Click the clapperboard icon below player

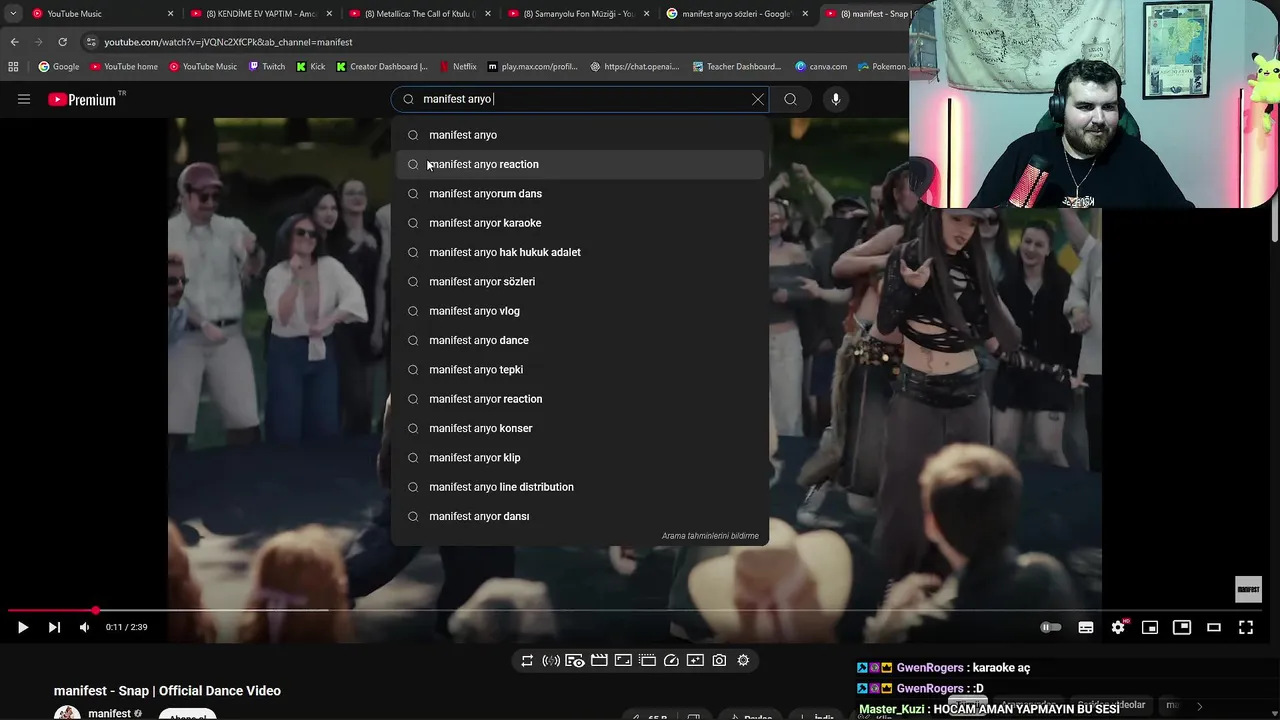[x=599, y=660]
